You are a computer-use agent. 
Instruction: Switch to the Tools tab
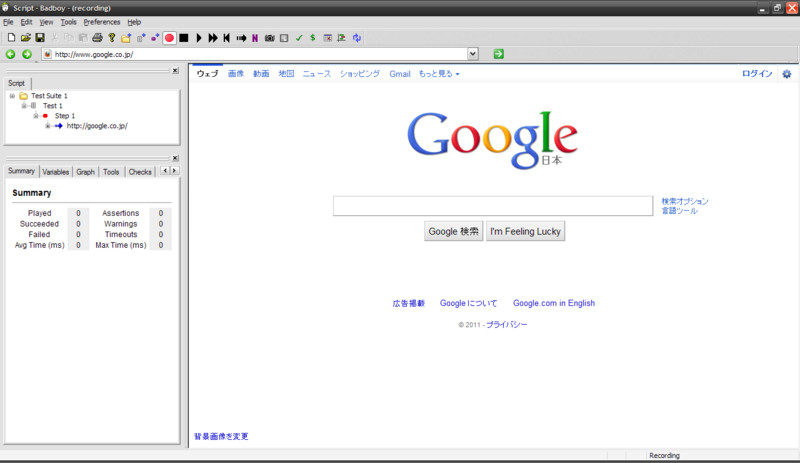(x=111, y=172)
